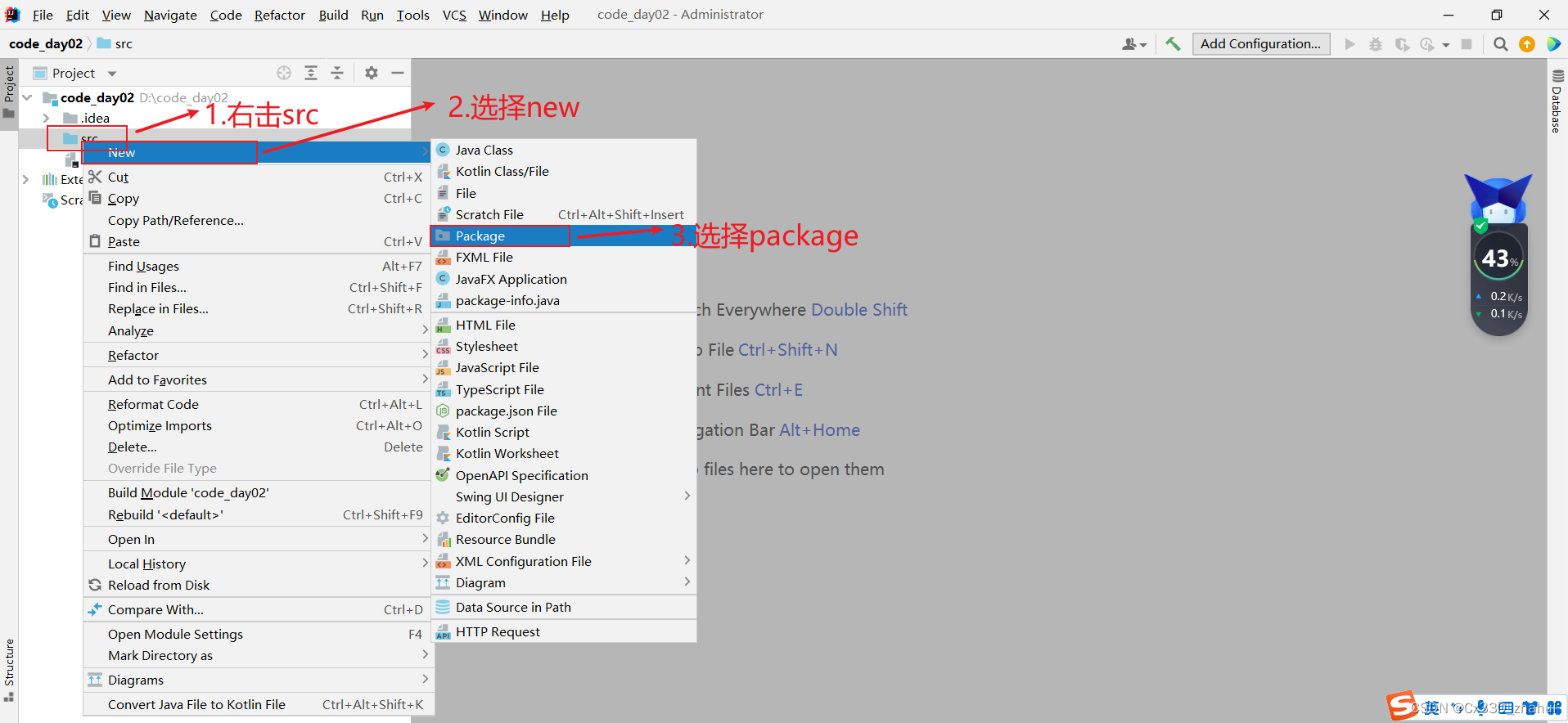Image resolution: width=1568 pixels, height=723 pixels.
Task: Open the Structure tool window
Action: pyautogui.click(x=9, y=669)
